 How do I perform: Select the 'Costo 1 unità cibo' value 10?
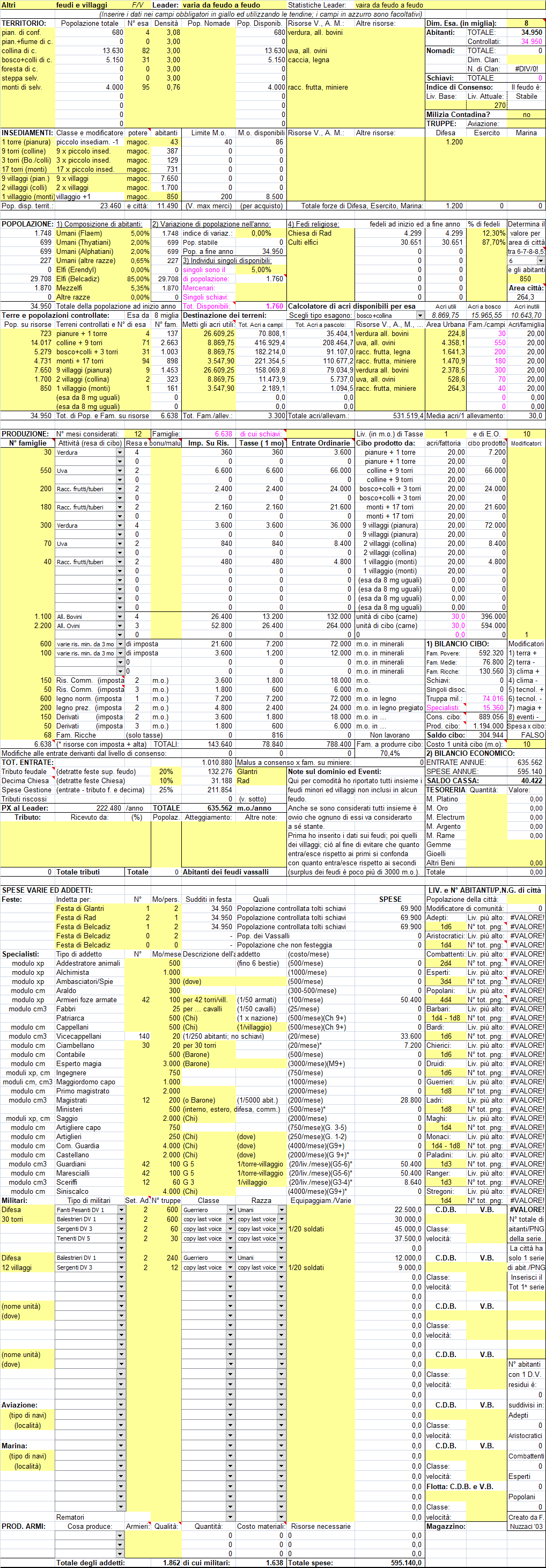527,745
